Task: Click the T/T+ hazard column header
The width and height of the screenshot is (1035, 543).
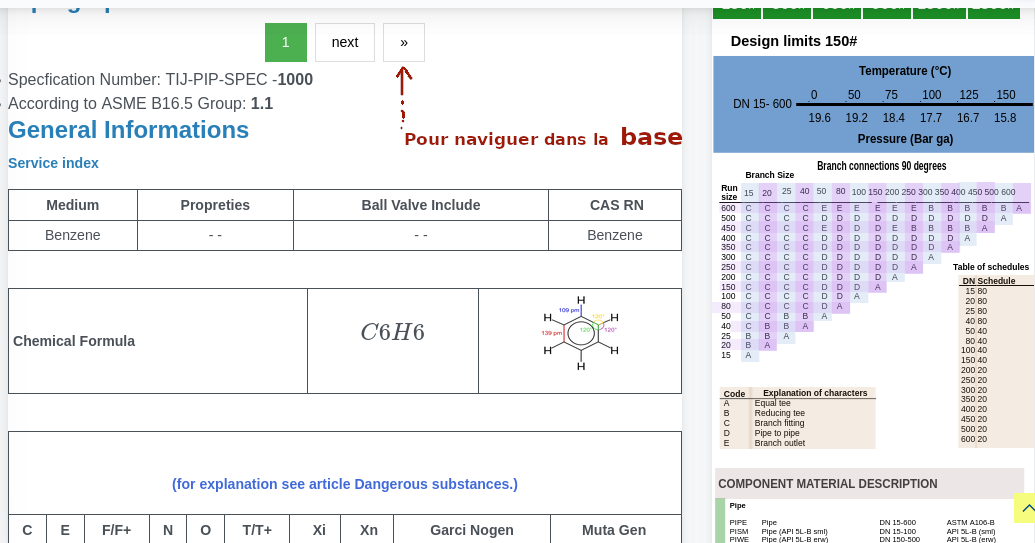Action: coord(257,530)
